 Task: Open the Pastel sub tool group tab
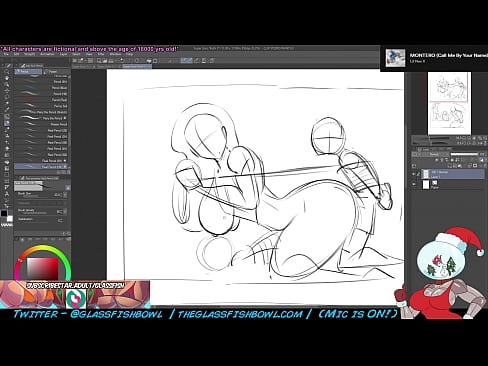click(56, 71)
